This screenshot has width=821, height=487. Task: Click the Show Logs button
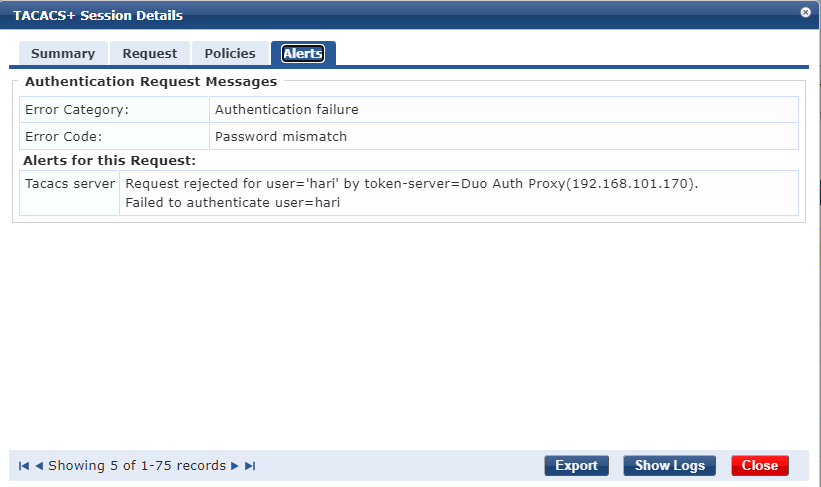click(x=669, y=465)
